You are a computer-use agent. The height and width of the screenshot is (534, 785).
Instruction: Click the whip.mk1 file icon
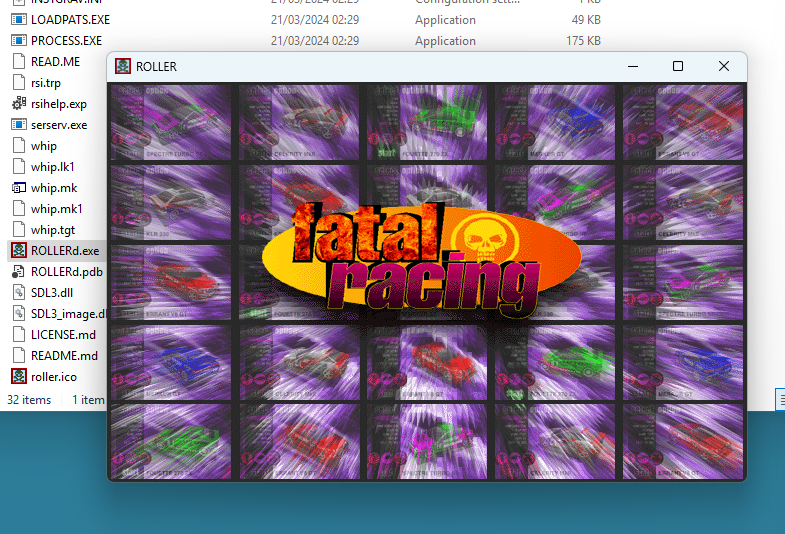click(x=19, y=209)
